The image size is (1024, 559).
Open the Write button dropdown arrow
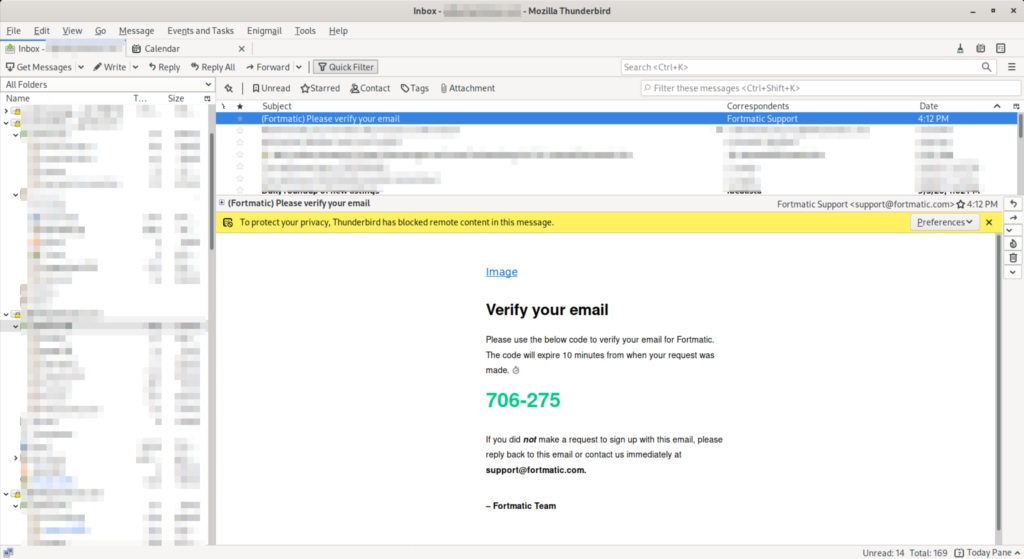(135, 67)
